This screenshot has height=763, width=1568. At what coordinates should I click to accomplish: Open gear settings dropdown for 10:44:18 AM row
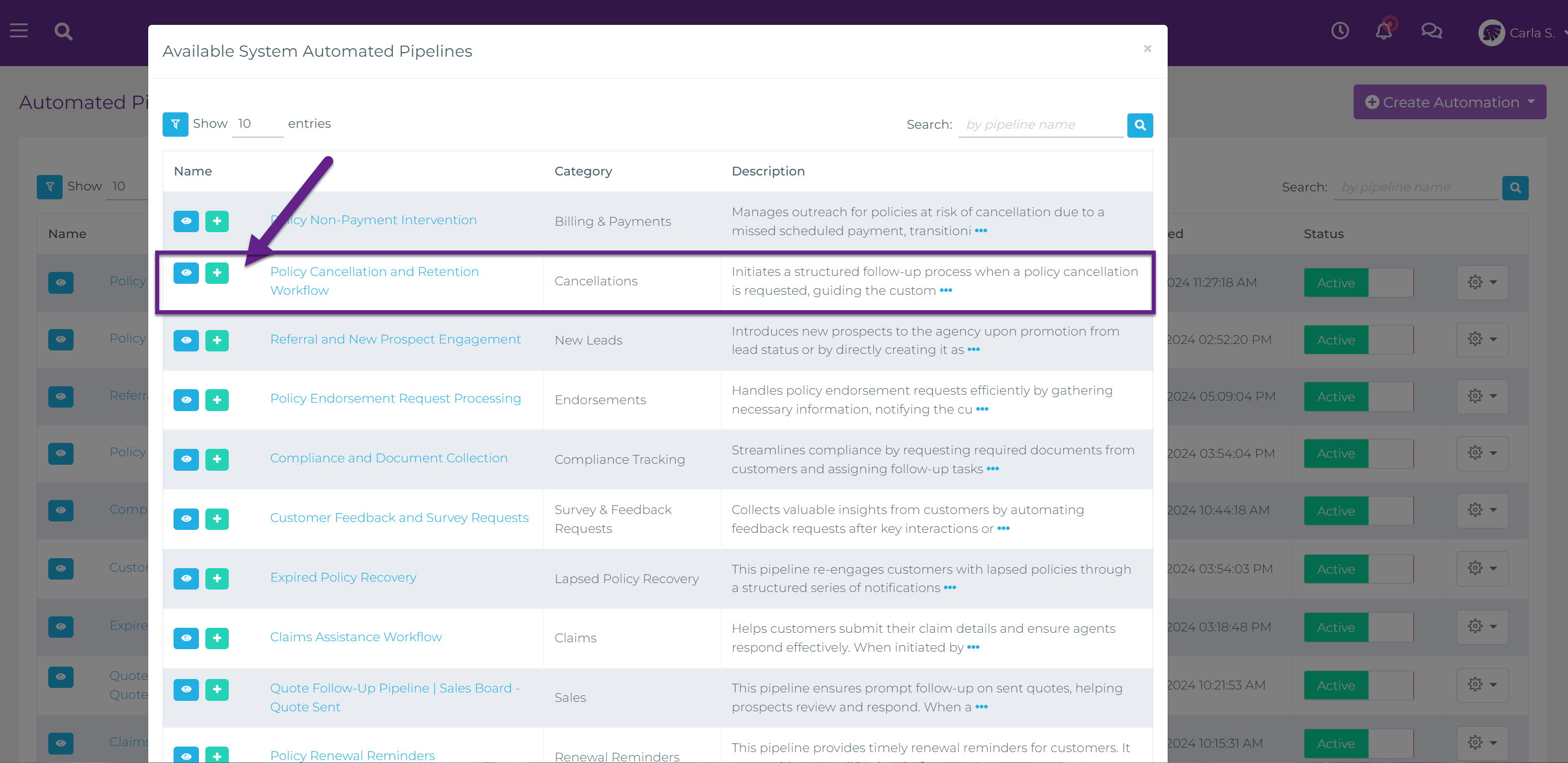[1482, 510]
